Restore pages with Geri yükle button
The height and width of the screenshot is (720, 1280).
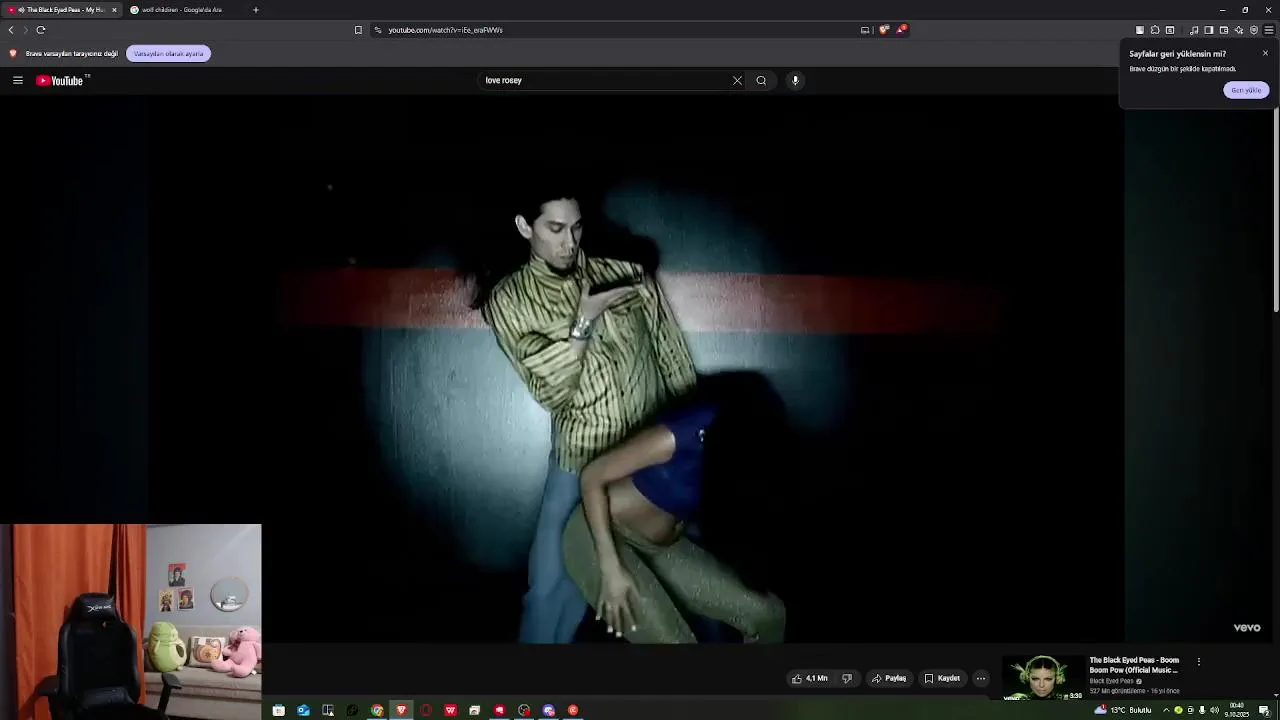(x=1246, y=90)
